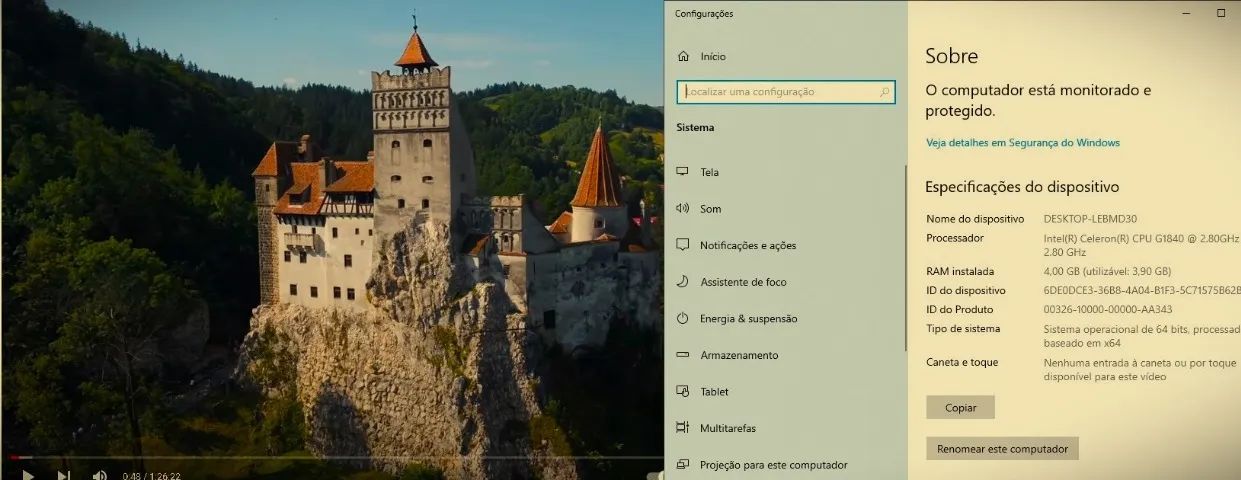Skip to the next video
Viewport: 1241px width, 480px height.
click(63, 475)
